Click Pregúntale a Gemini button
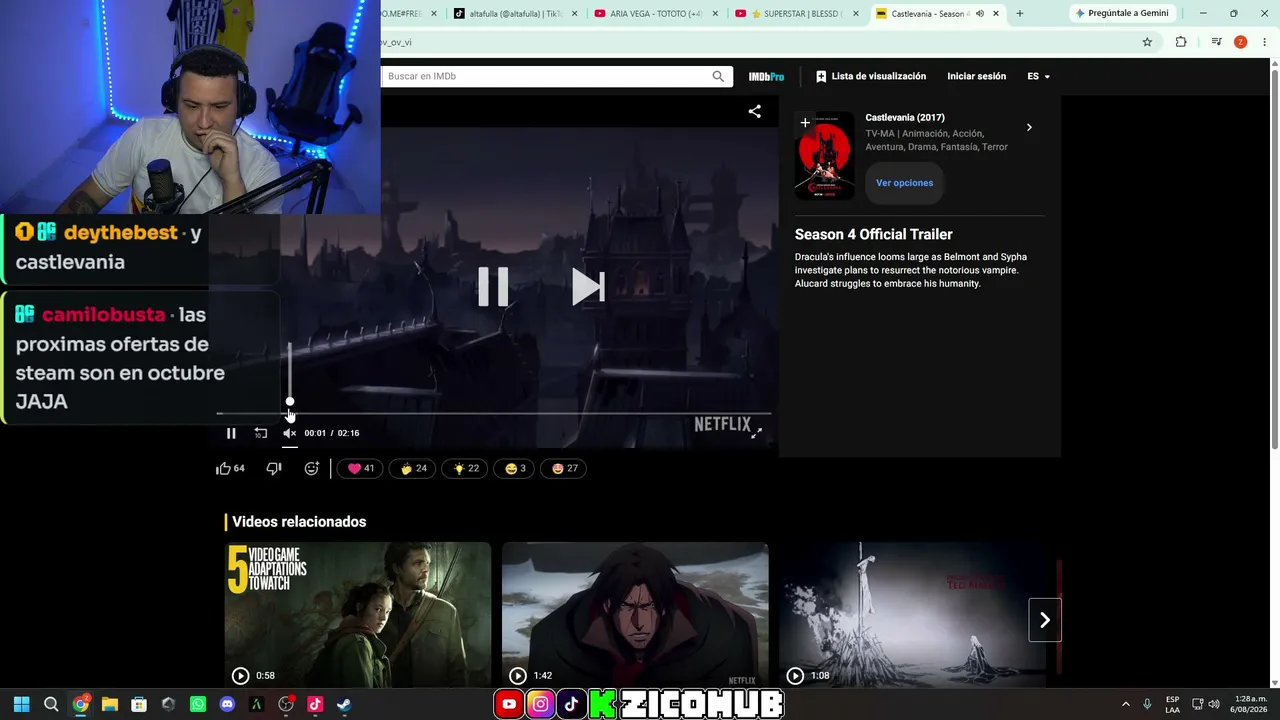Image resolution: width=1280 pixels, height=720 pixels. 1122,13
